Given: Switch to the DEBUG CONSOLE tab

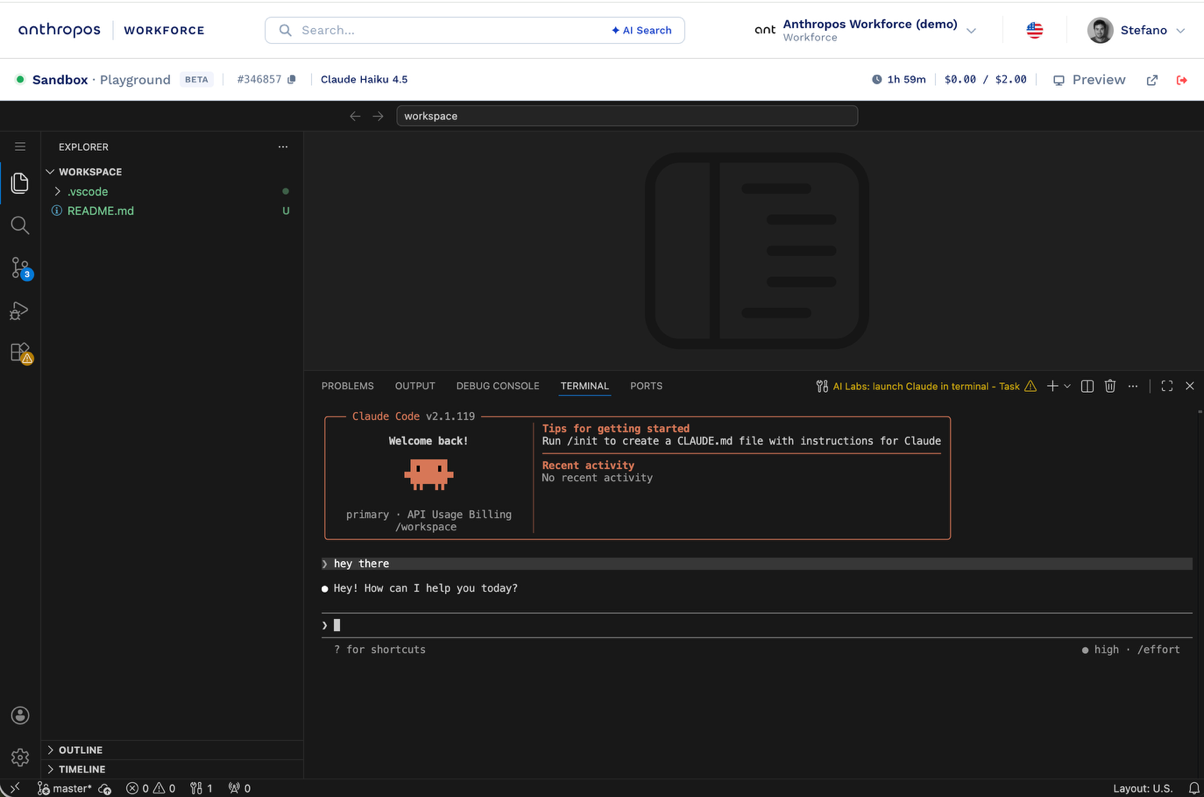Looking at the screenshot, I should tap(497, 386).
